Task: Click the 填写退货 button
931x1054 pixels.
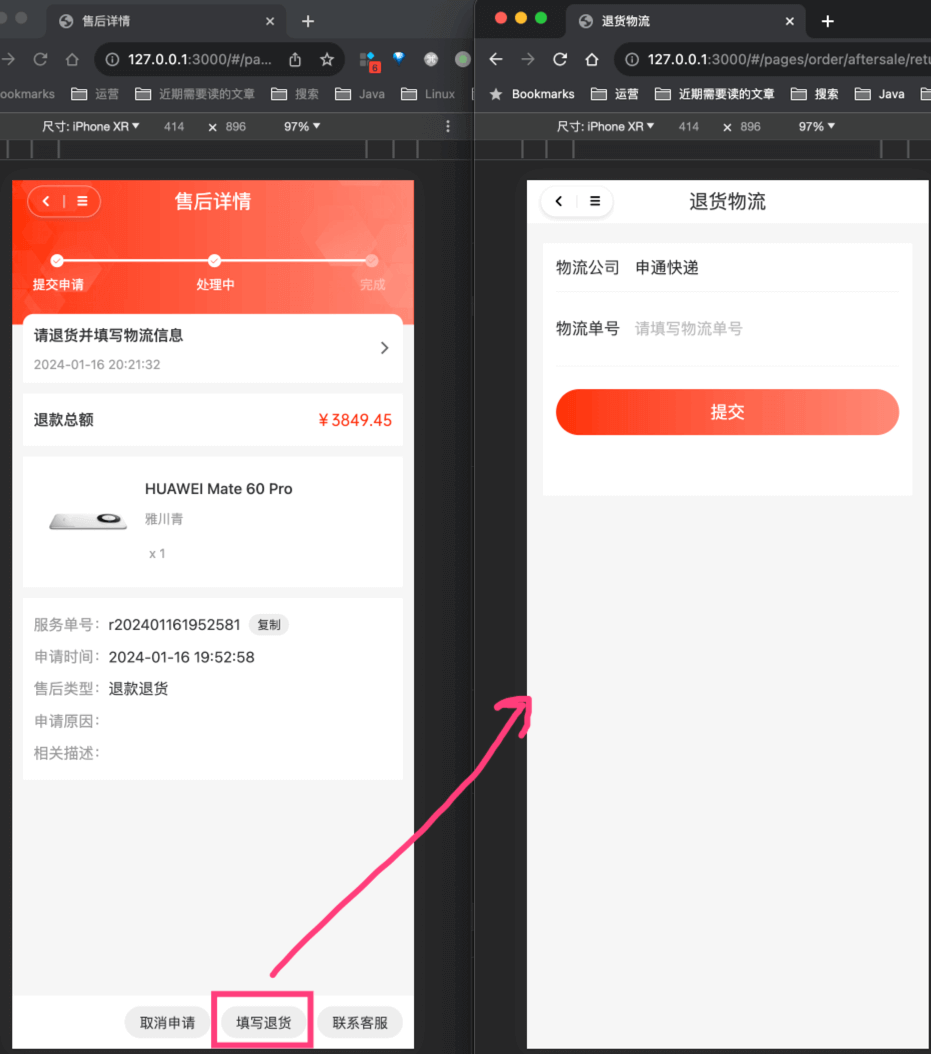Action: (263, 1023)
